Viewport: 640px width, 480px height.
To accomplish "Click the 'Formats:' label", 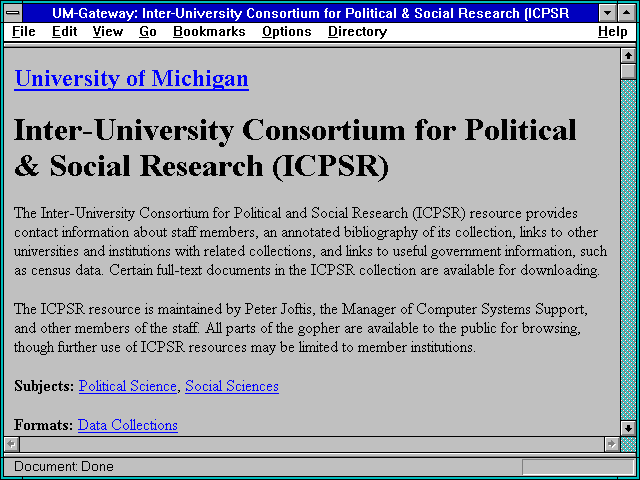I will (44, 425).
